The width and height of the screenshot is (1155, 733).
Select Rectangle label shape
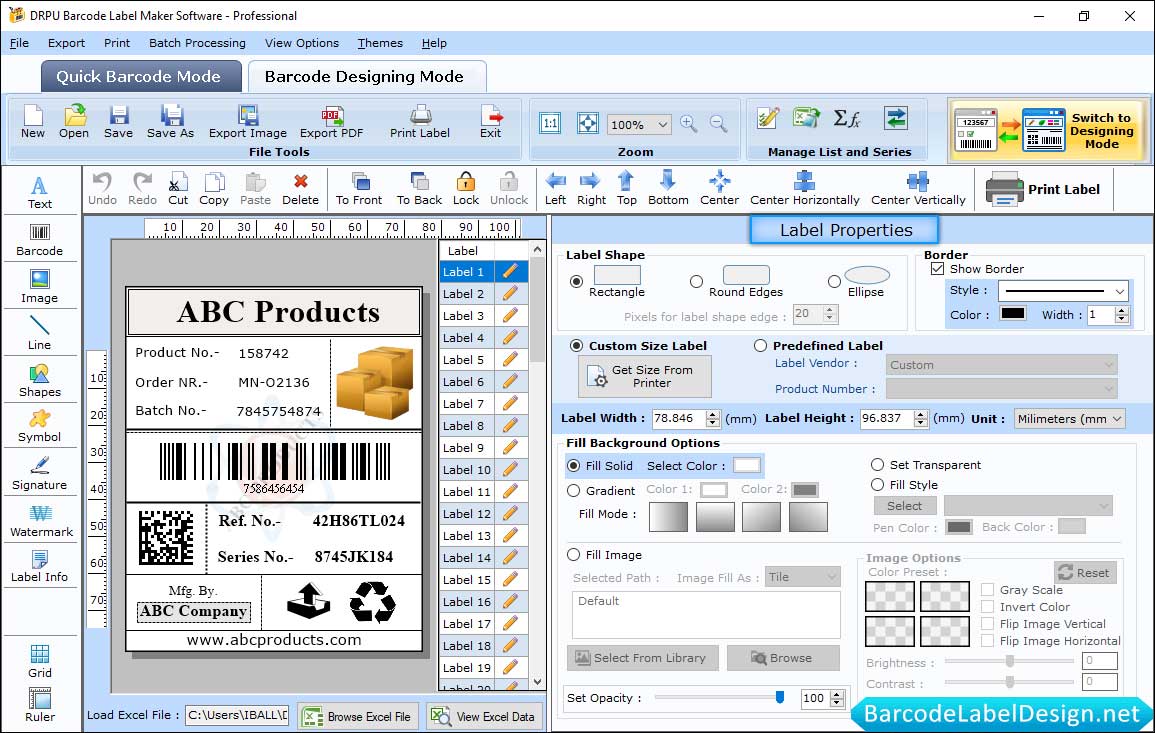pos(577,281)
